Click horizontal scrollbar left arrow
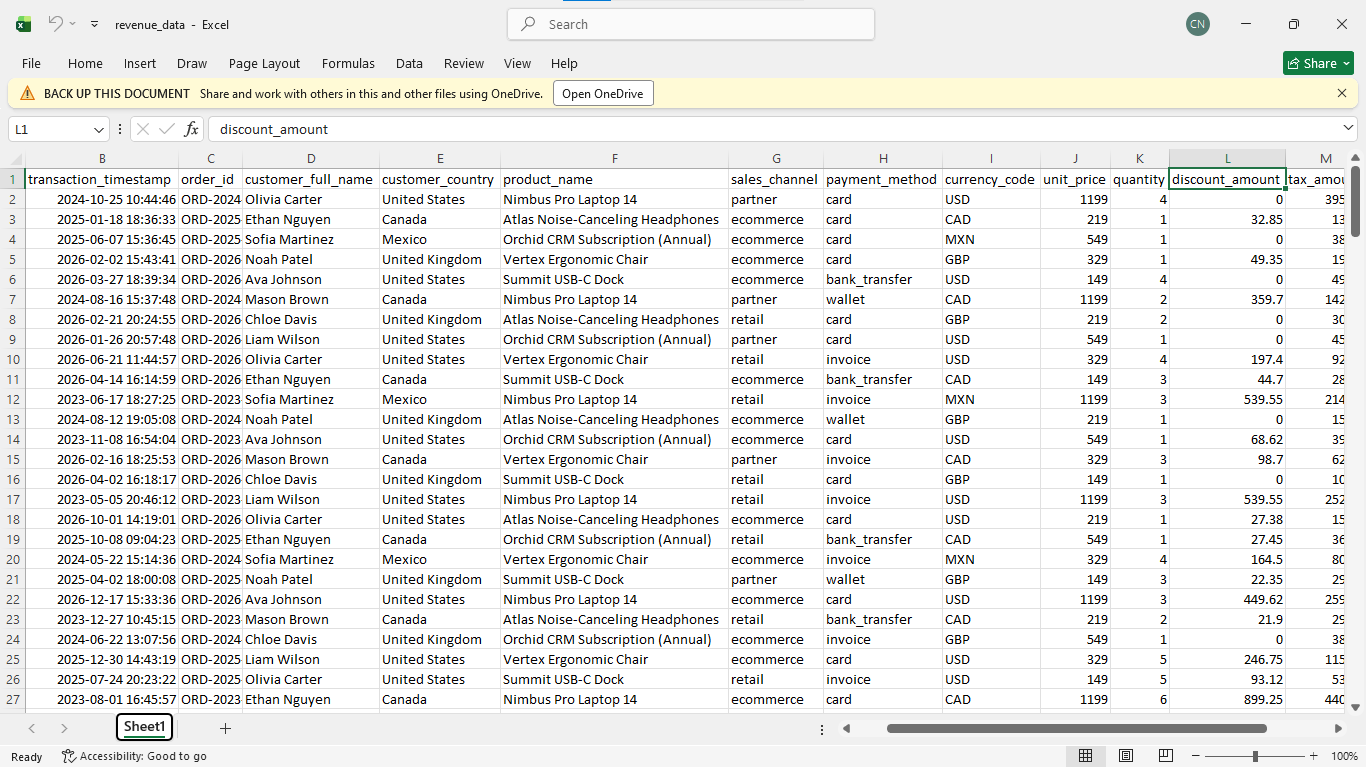 tap(846, 729)
